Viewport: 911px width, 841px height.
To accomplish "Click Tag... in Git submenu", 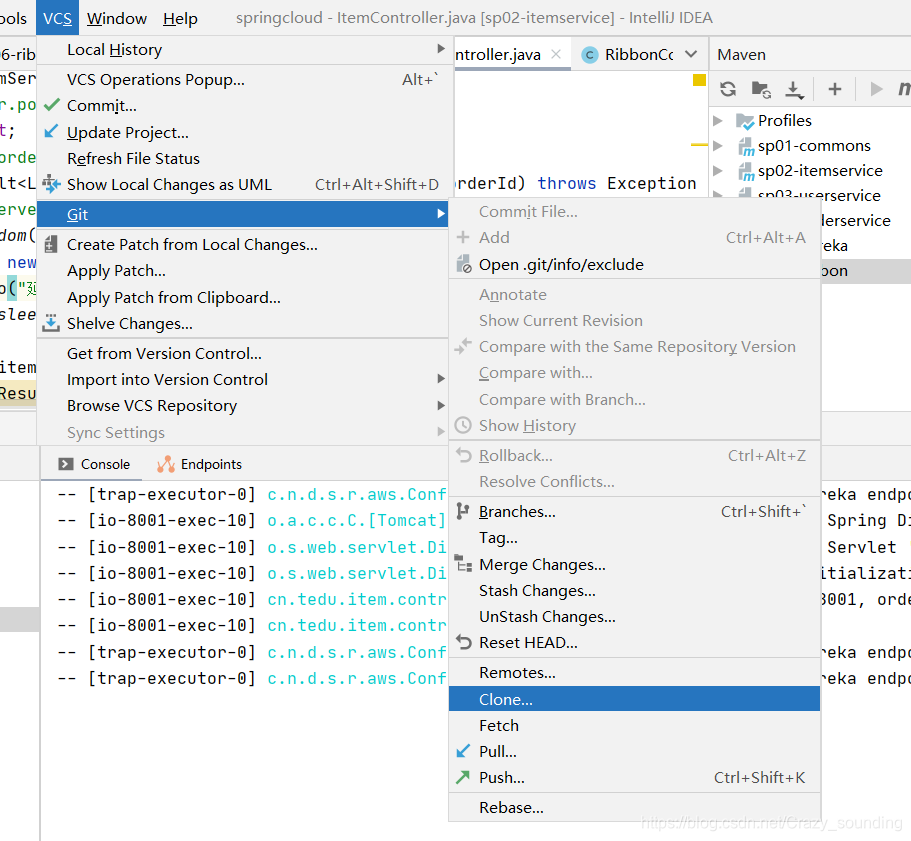I will [634, 538].
